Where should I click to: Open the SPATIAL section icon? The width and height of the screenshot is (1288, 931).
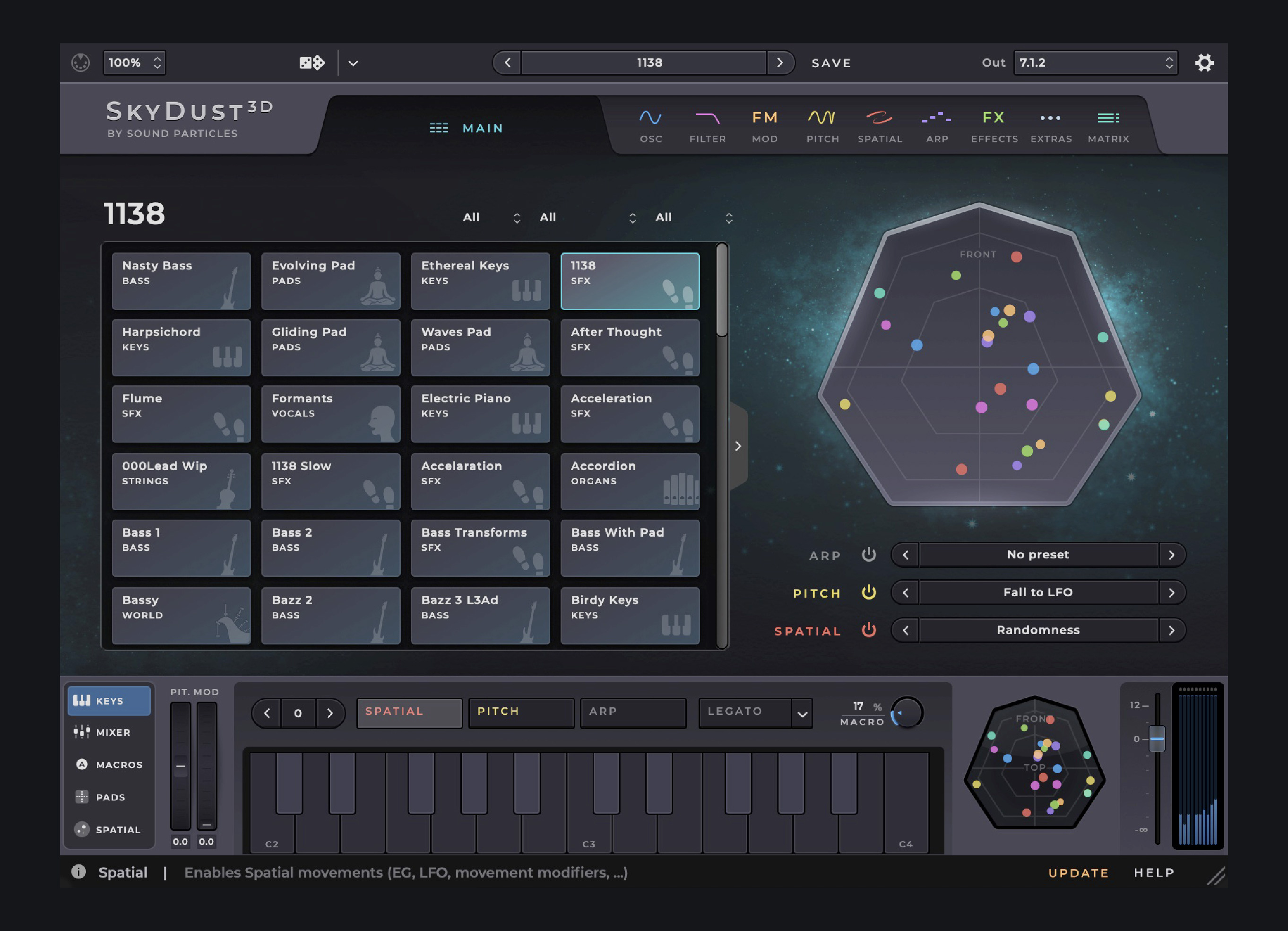click(x=880, y=127)
